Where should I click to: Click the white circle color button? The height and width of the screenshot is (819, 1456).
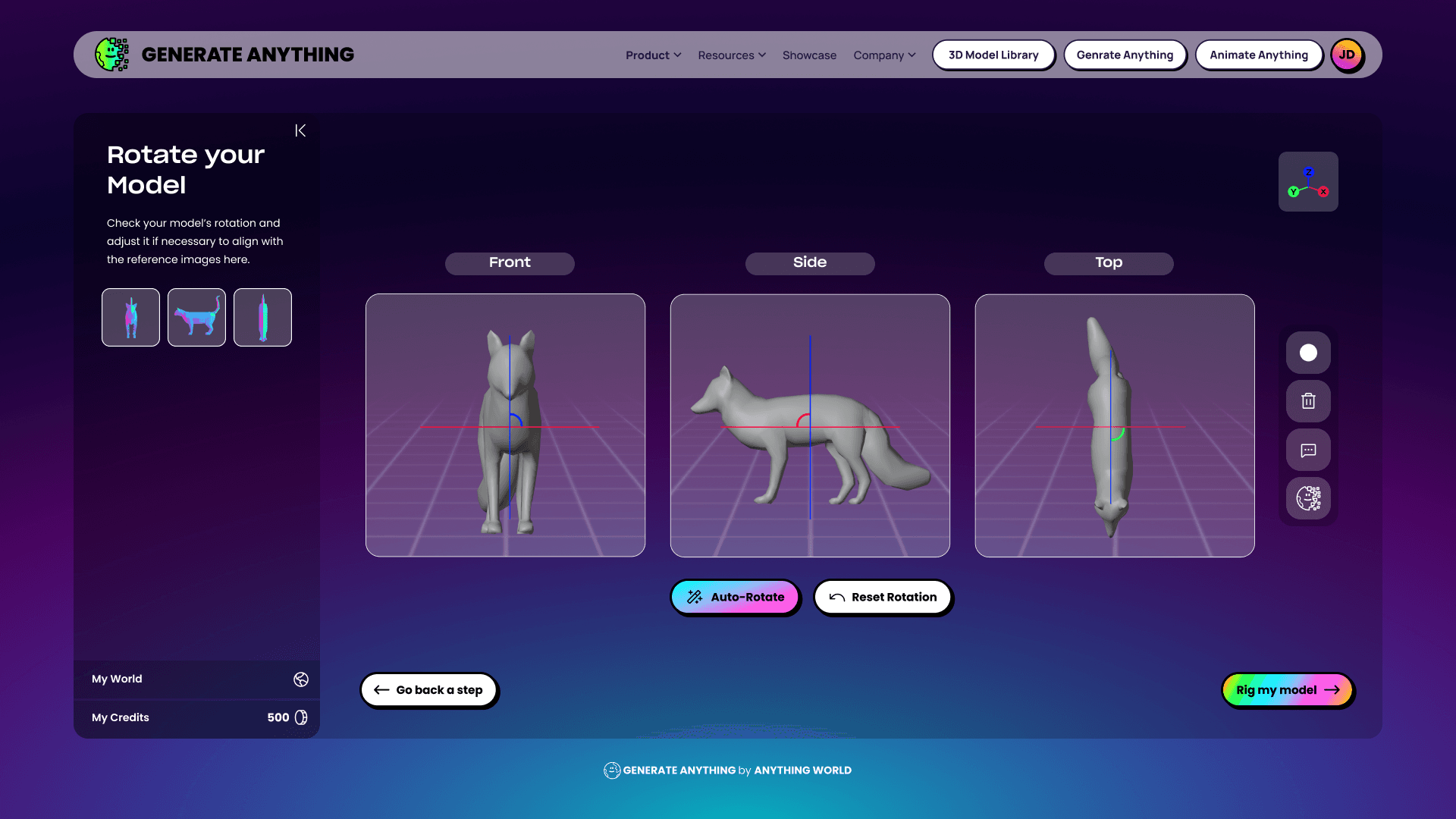[1308, 353]
